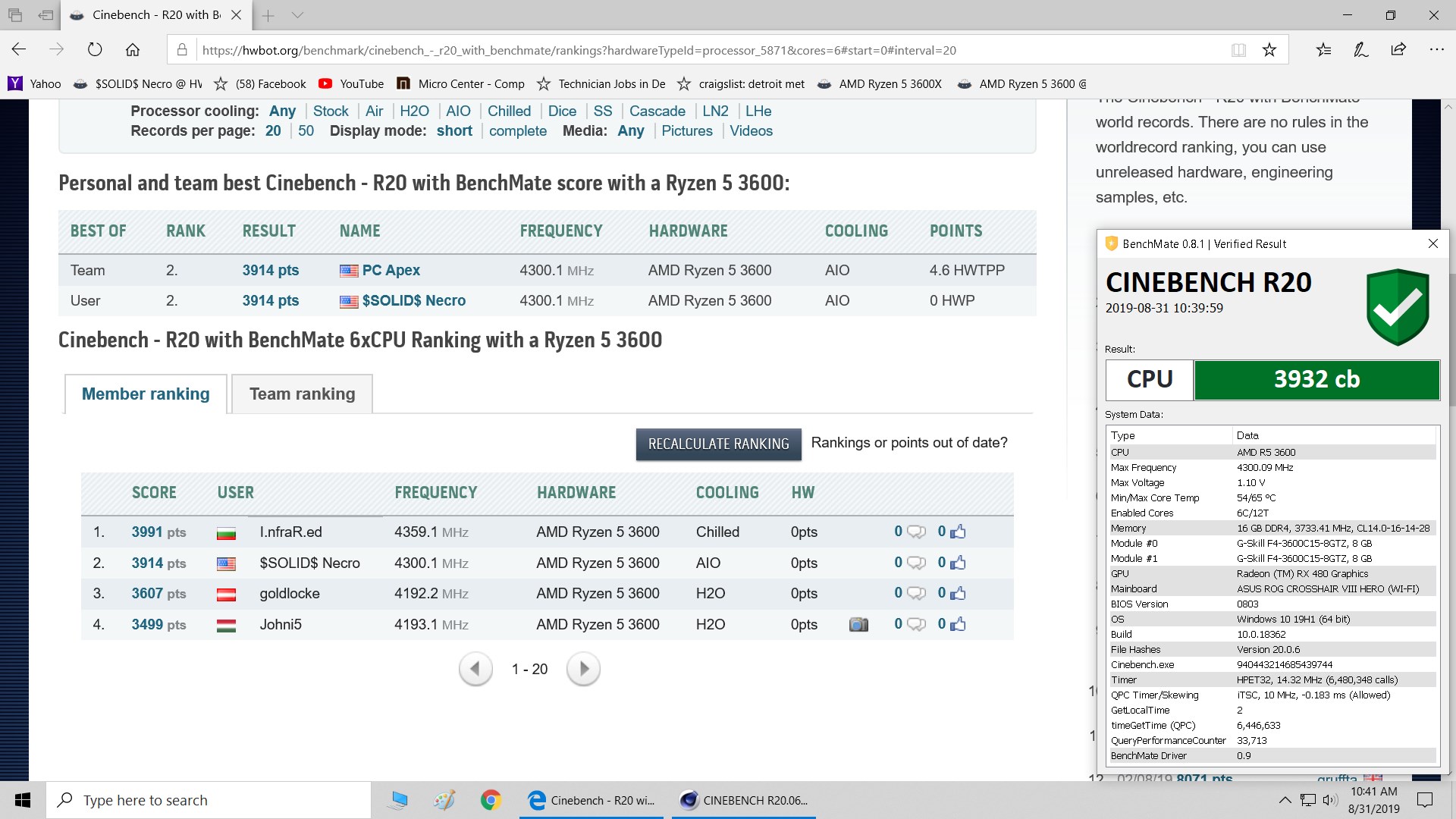Show the tab preview dropdown chevron
The image size is (1456, 819).
click(297, 15)
